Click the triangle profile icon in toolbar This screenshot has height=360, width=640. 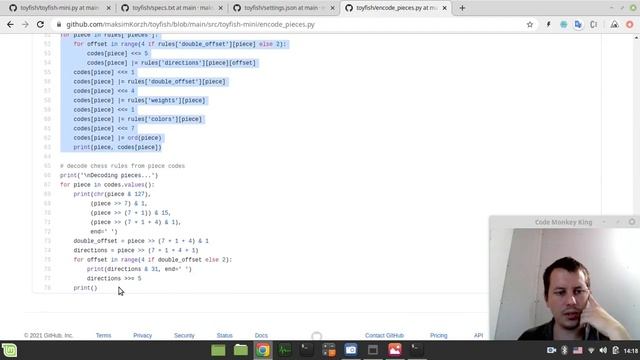pyautogui.click(x=614, y=24)
